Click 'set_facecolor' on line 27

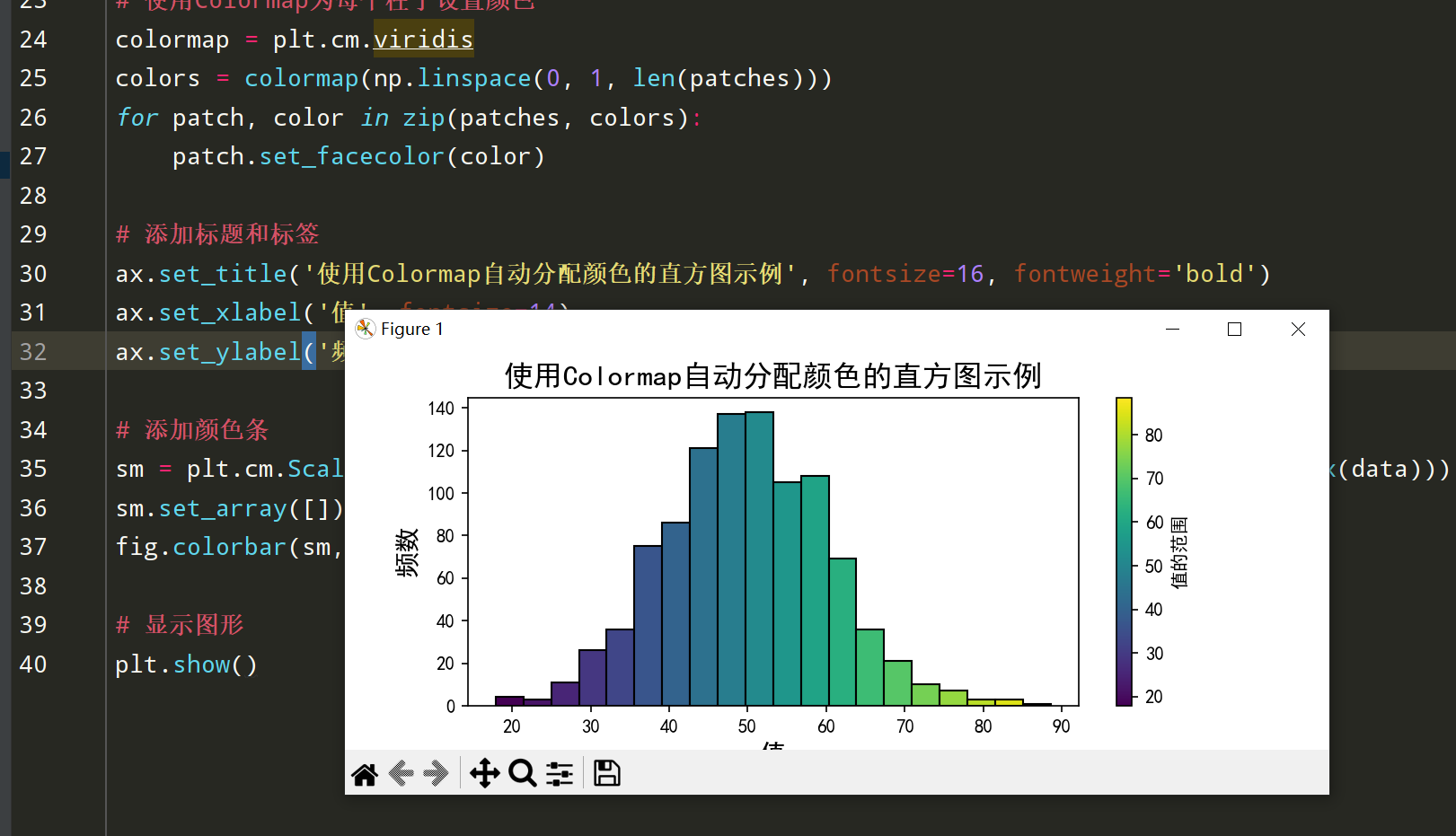point(352,156)
